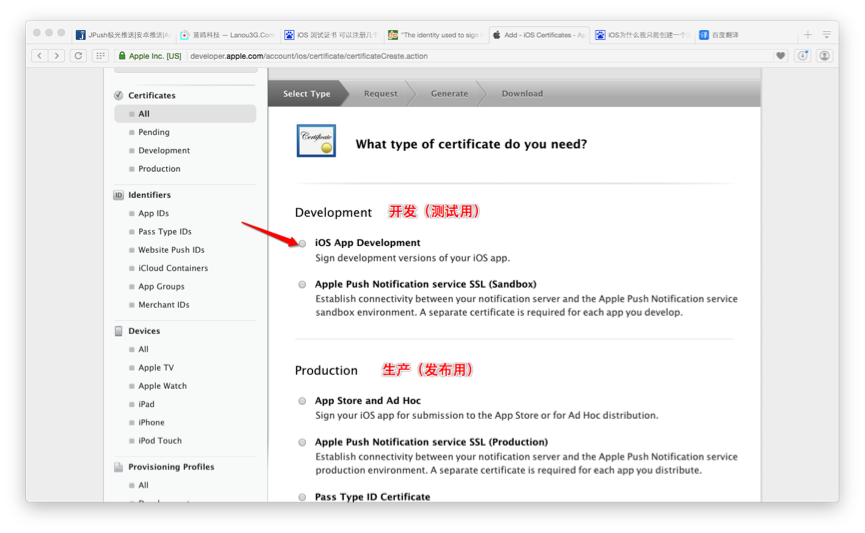The image size is (865, 533).
Task: Click the Download step in wizard
Action: tap(522, 94)
